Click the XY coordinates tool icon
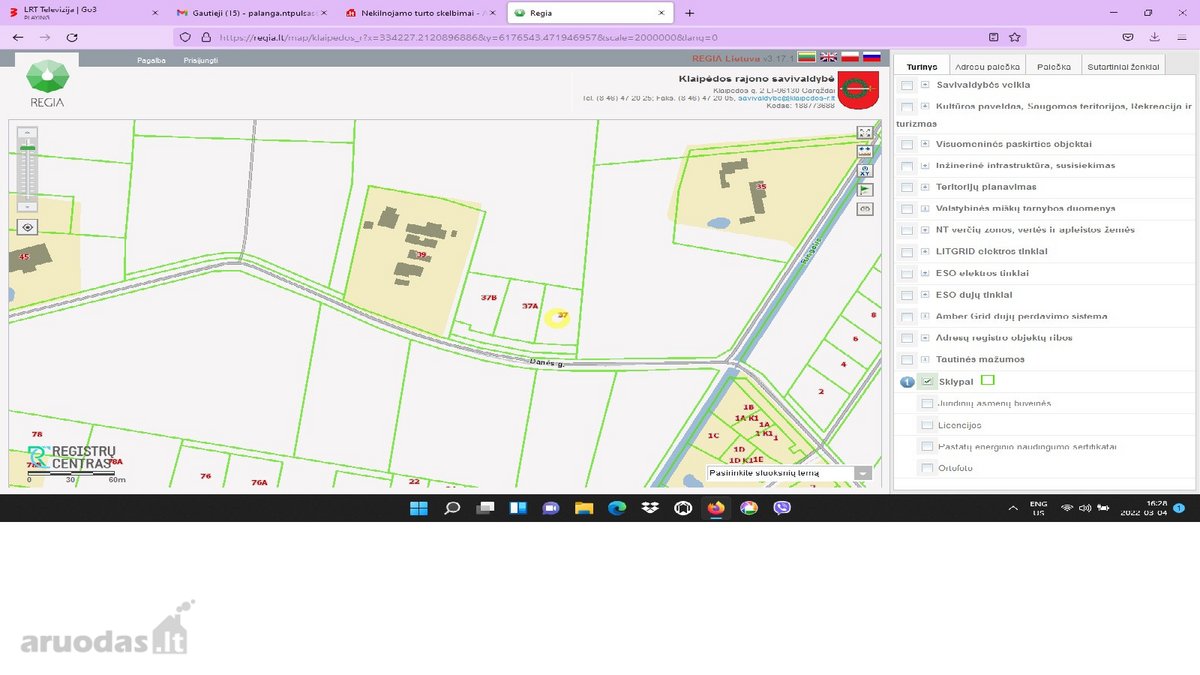This screenshot has height=675, width=1200. pos(865,171)
